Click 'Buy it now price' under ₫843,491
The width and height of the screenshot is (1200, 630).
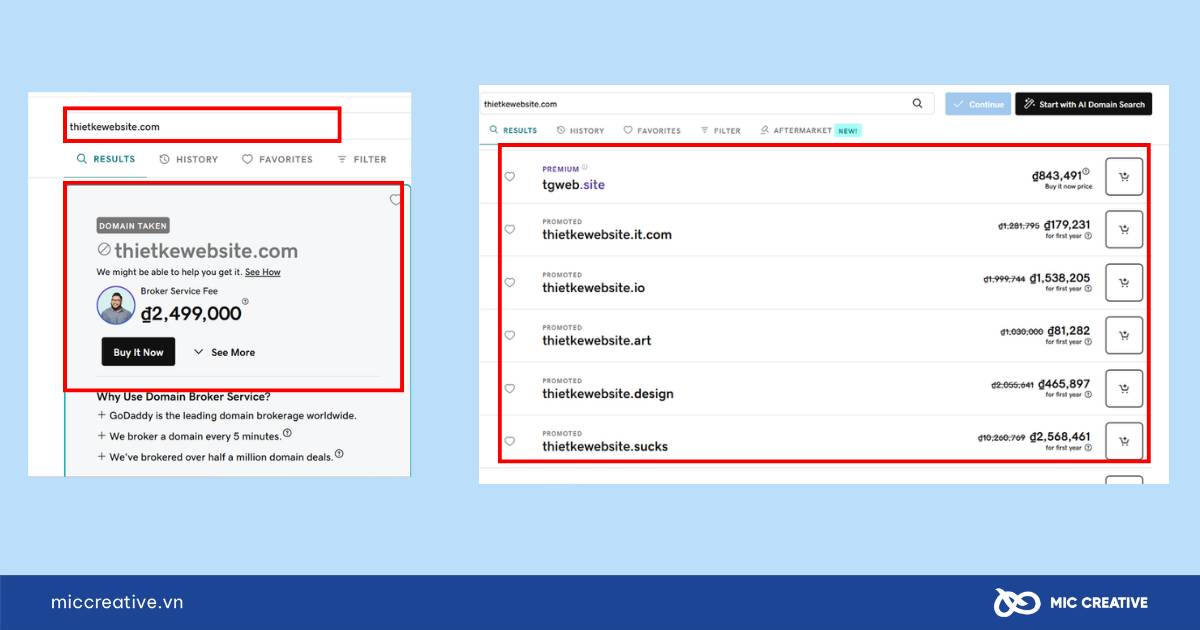click(1069, 187)
